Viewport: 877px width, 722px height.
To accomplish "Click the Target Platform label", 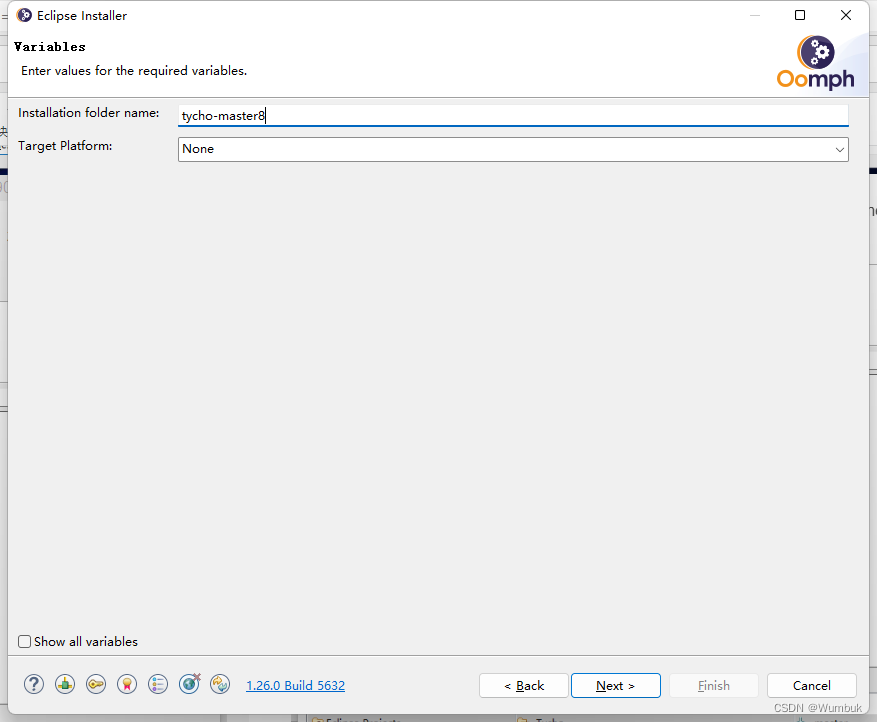I will coord(65,146).
